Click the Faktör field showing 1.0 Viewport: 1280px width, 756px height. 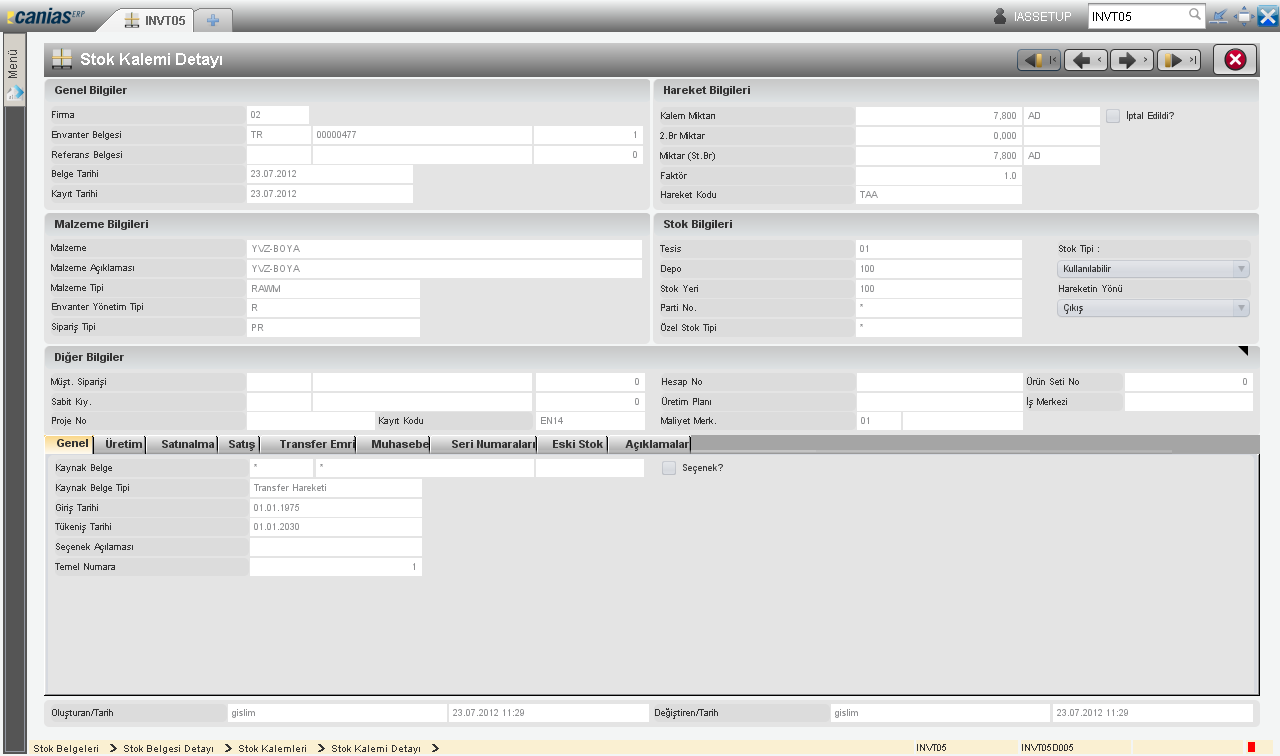[939, 176]
